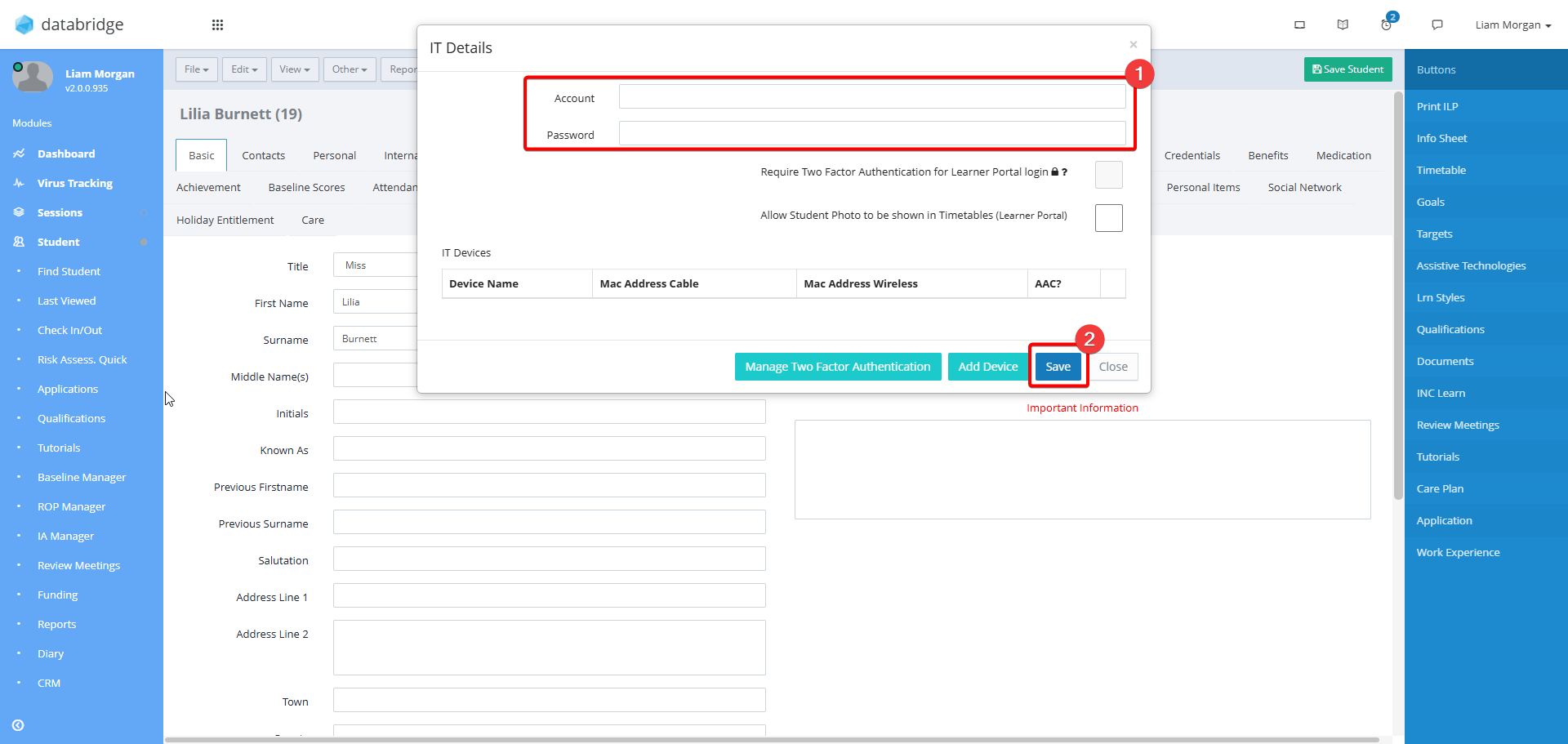Open the Credentials tab
The image size is (1568, 744).
click(1192, 155)
